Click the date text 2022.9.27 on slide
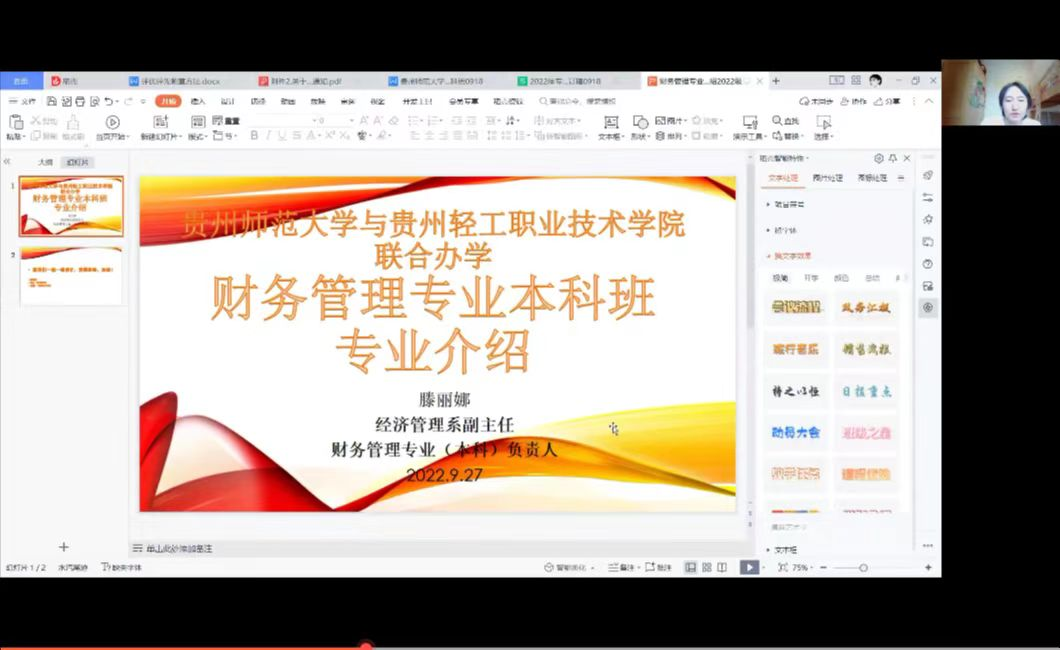1060x650 pixels. coord(444,475)
